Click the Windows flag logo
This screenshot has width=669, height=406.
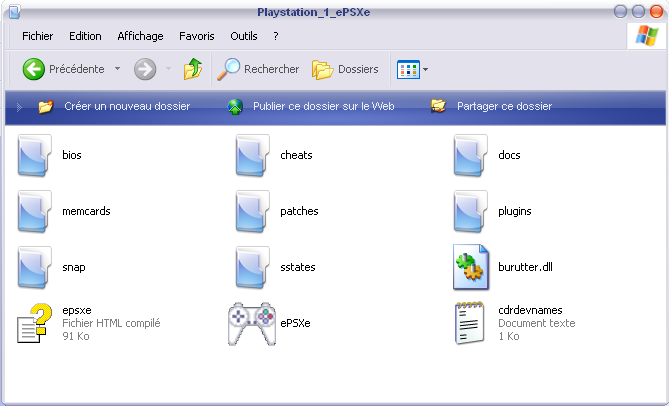pos(647,36)
